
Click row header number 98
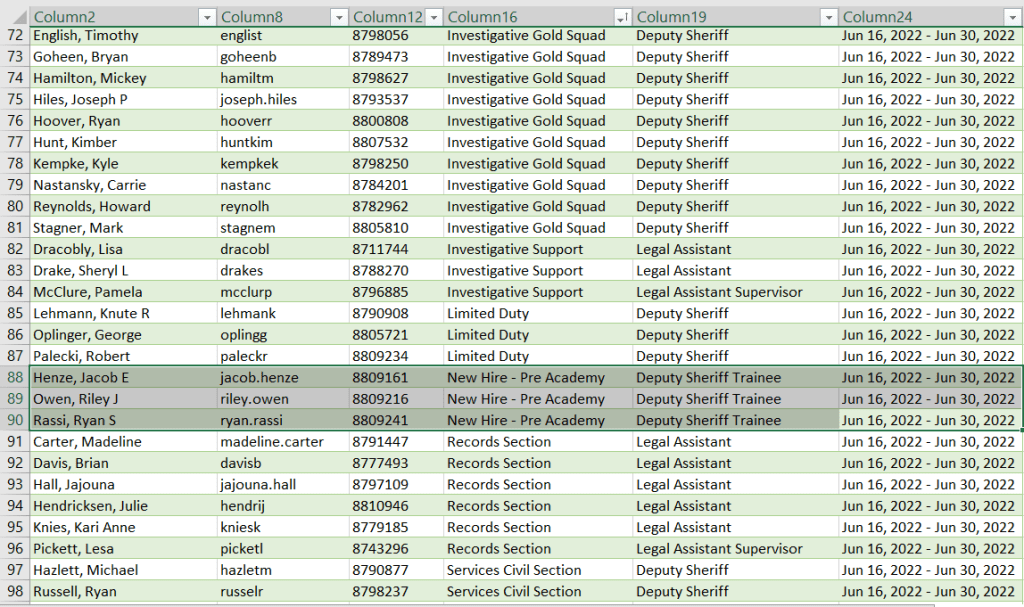(x=14, y=592)
